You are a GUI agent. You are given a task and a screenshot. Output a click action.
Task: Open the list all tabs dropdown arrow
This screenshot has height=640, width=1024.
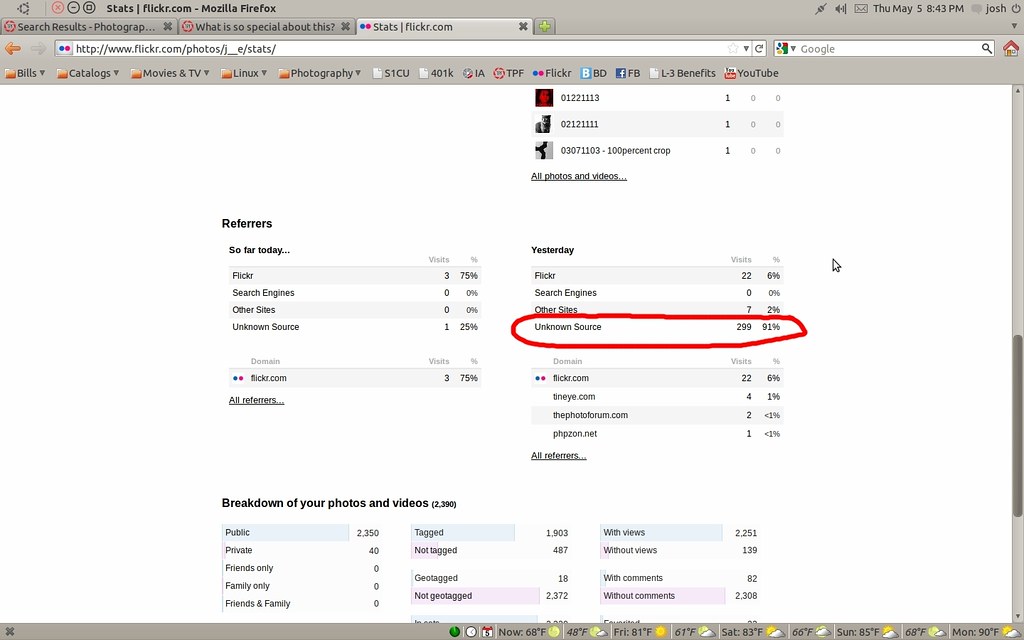click(1014, 27)
